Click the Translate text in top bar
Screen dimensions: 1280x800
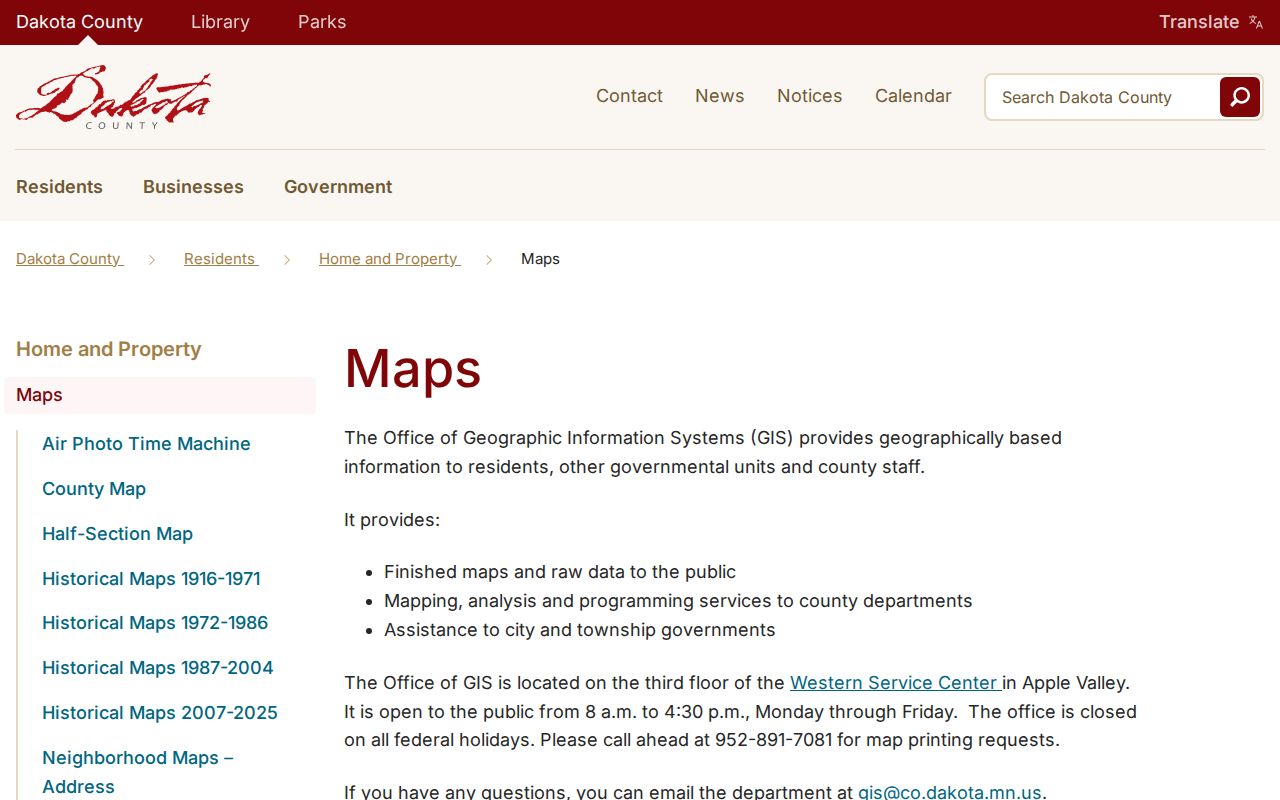1199,22
